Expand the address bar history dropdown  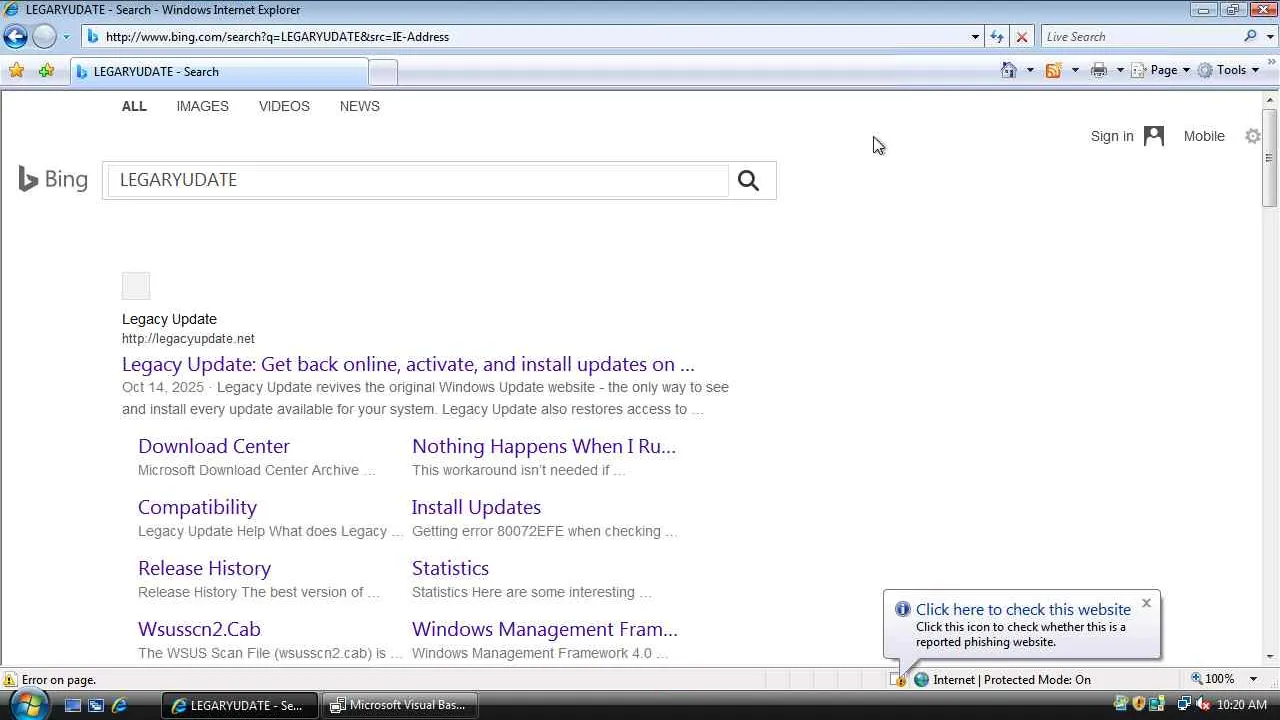(975, 37)
